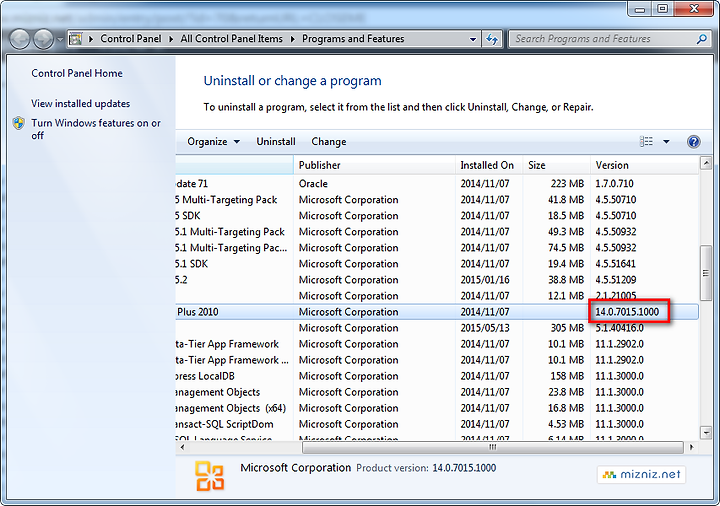Click the search magnifier icon
The image size is (720, 506).
[x=701, y=39]
